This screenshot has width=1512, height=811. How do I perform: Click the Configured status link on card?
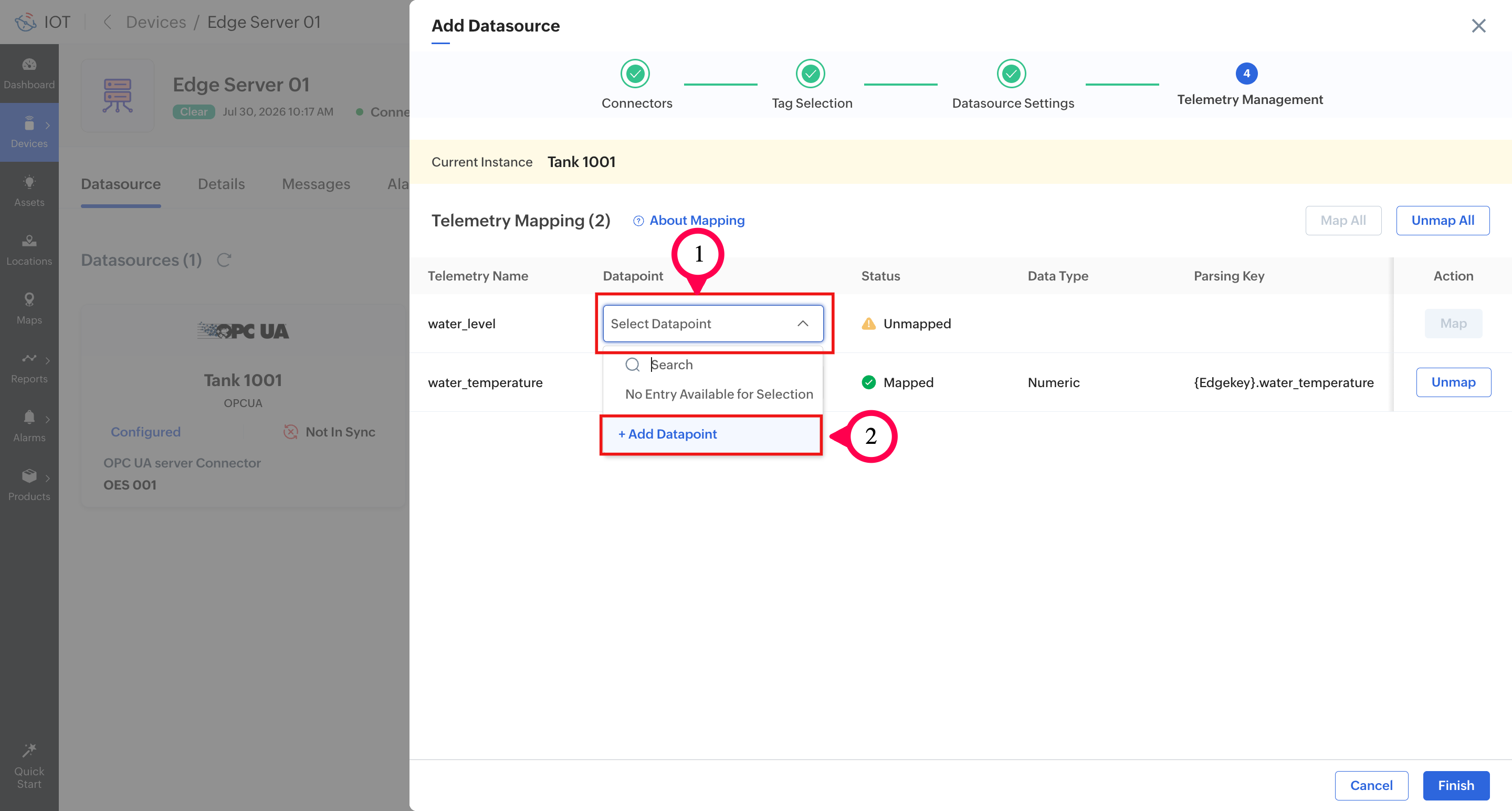point(145,432)
